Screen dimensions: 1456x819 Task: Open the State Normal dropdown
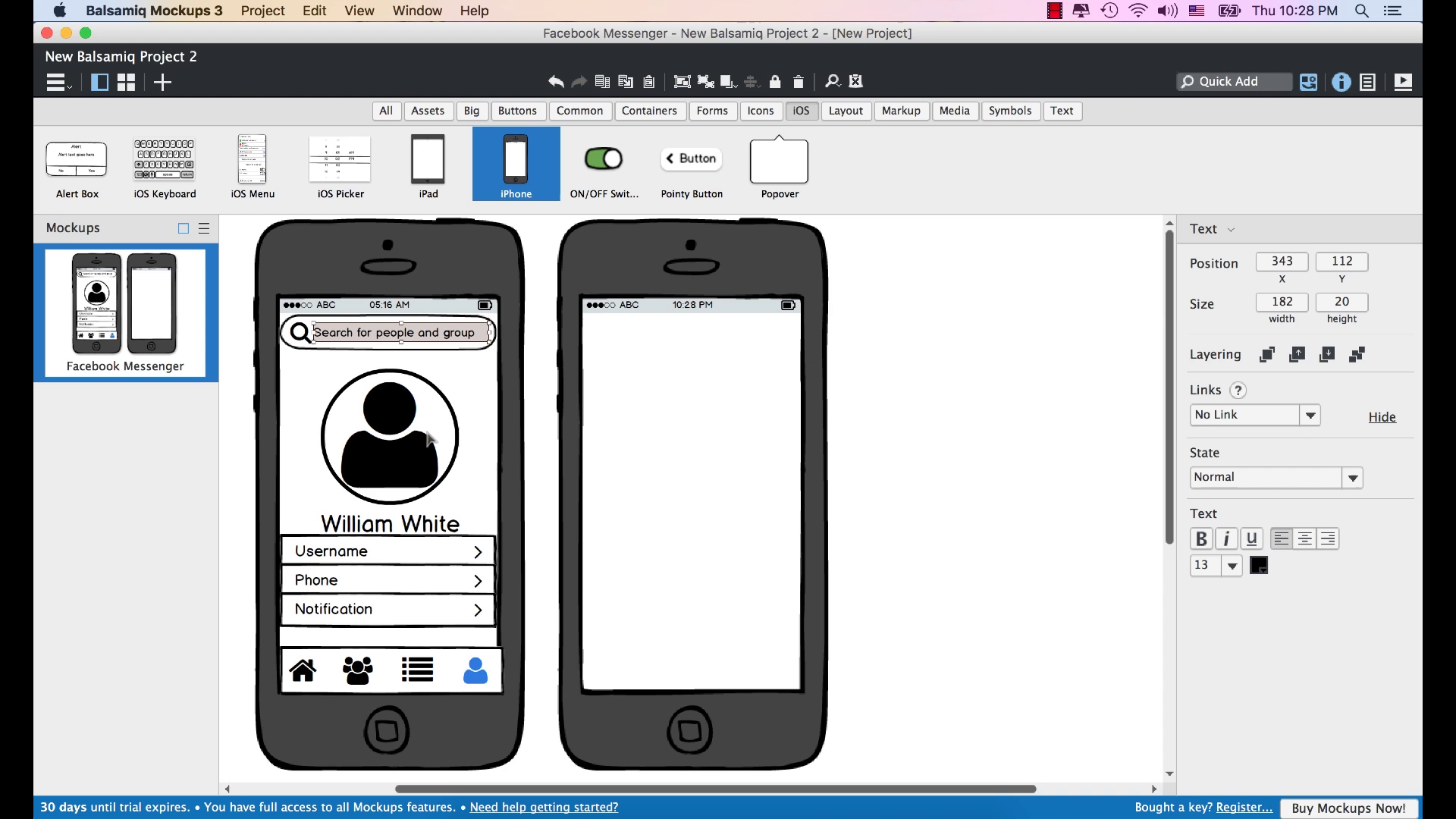1276,478
